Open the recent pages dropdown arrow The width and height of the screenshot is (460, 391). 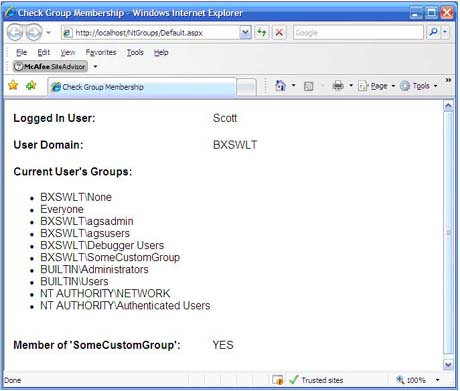coord(49,33)
